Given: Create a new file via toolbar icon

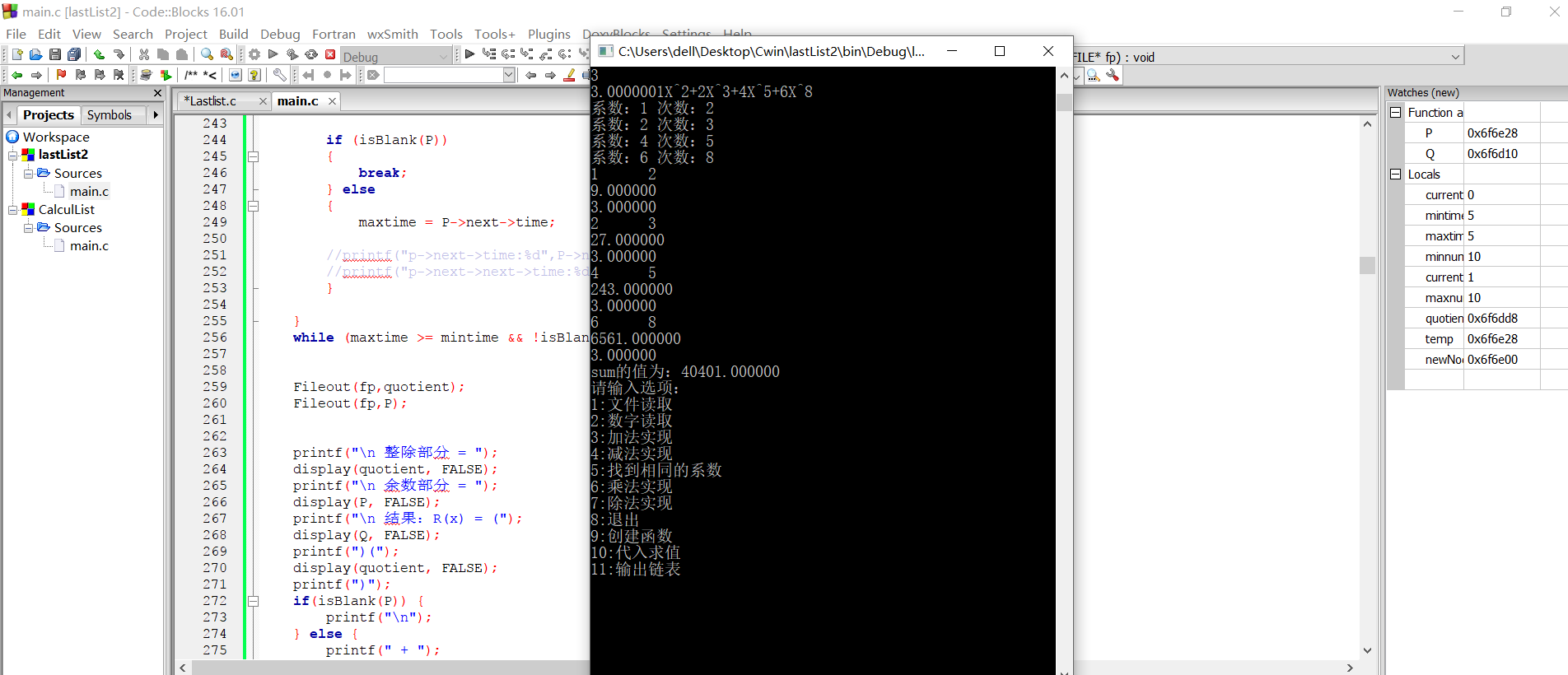Looking at the screenshot, I should coord(16,54).
